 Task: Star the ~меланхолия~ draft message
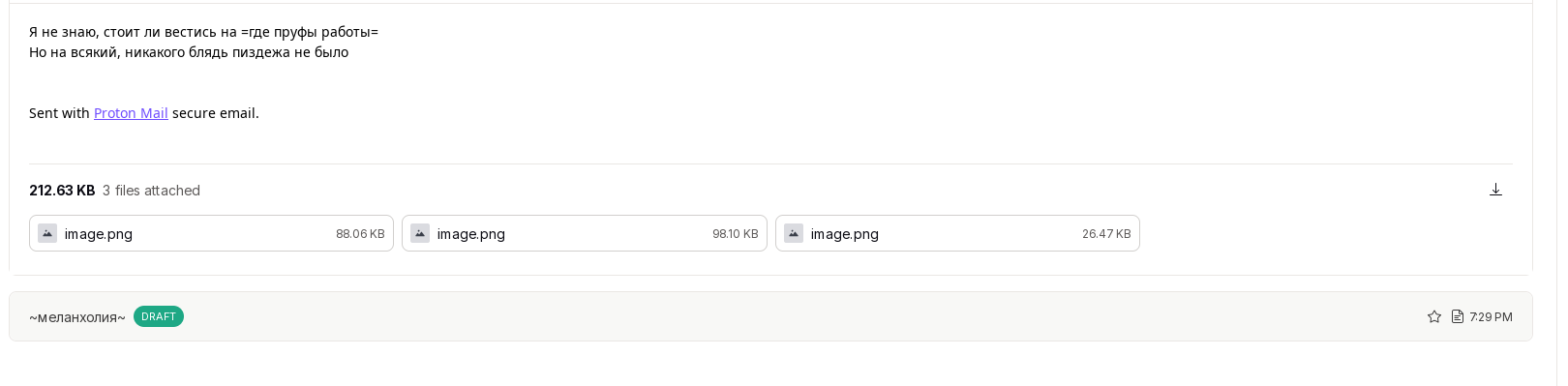tap(1434, 316)
